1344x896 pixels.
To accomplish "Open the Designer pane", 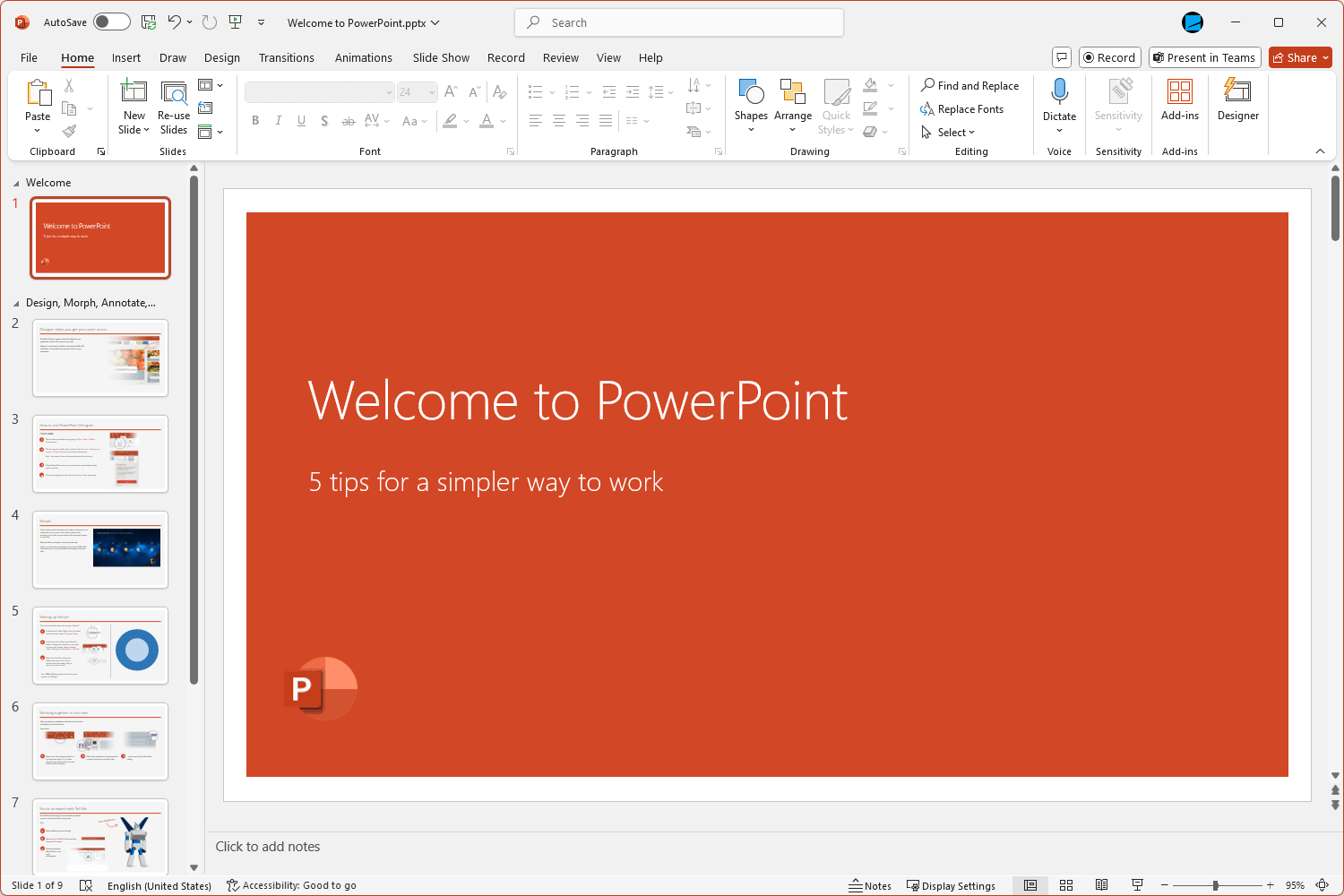I will tap(1237, 103).
